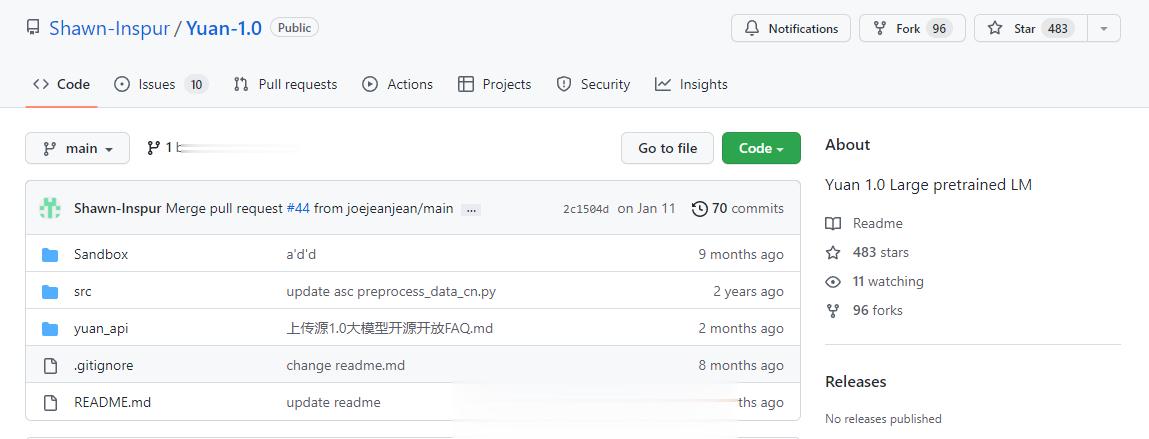The image size is (1149, 439).
Task: Click the fork icon beside 96 forks
Action: (x=833, y=311)
